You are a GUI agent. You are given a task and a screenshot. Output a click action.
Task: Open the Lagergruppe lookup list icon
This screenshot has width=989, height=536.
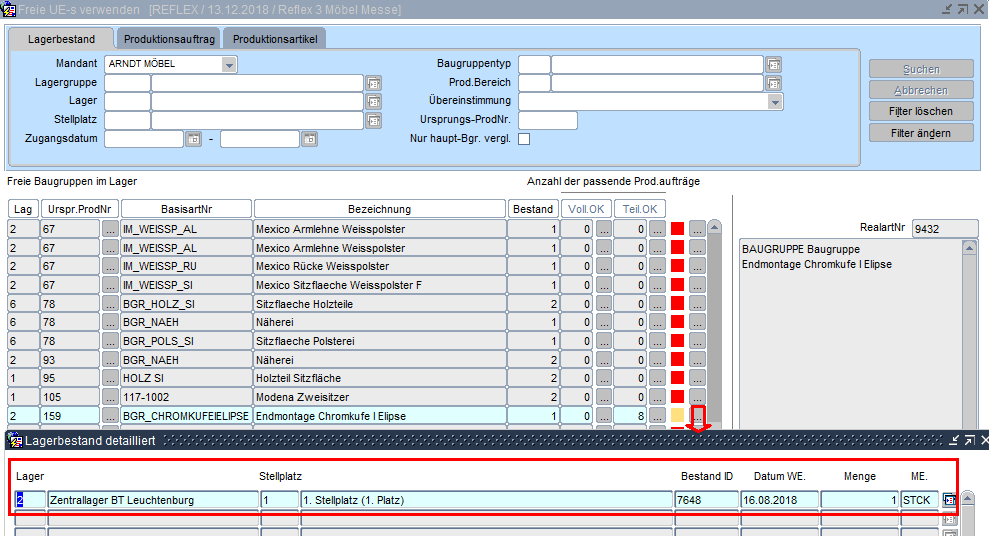coord(374,83)
